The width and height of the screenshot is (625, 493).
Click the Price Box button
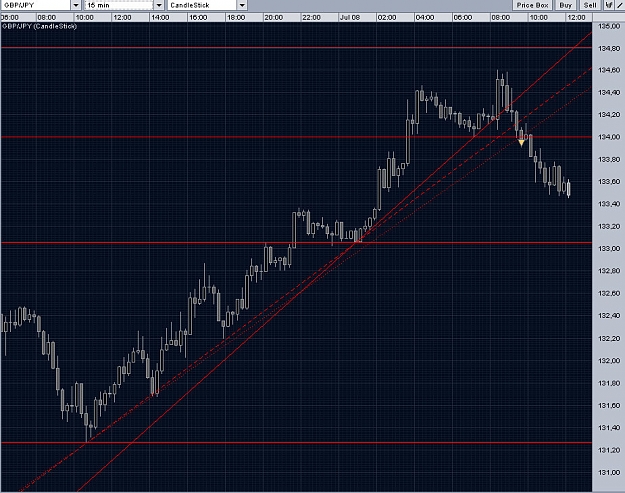(532, 5)
